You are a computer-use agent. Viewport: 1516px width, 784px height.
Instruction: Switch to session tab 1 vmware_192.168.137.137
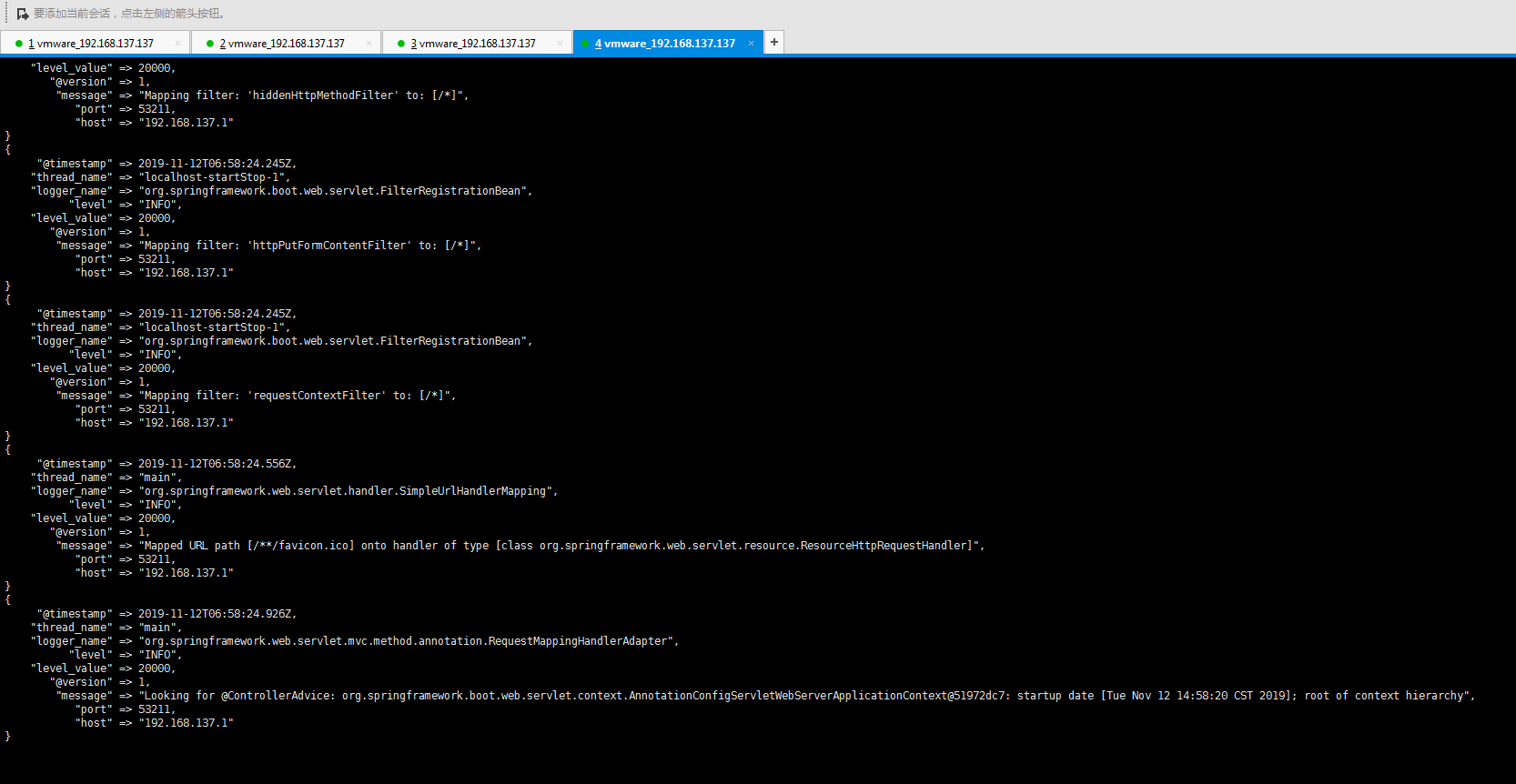(x=95, y=43)
